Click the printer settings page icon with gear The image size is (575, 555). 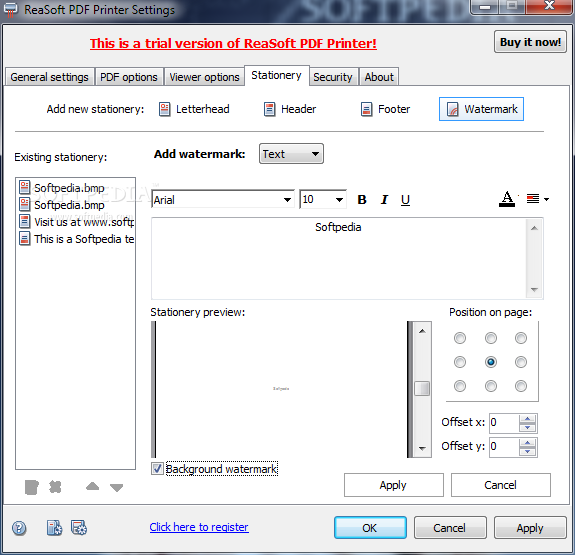pos(54,528)
